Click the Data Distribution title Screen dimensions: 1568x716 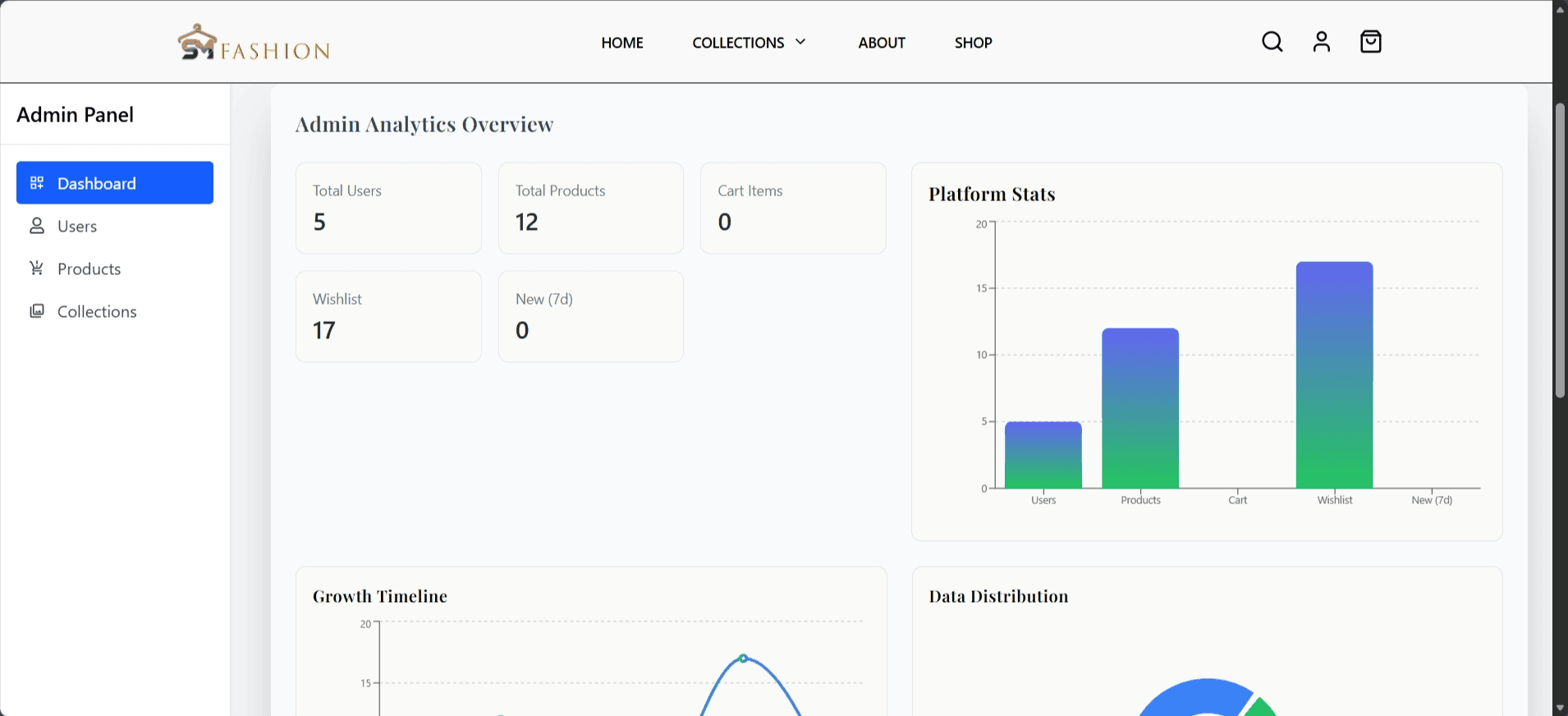[x=998, y=596]
